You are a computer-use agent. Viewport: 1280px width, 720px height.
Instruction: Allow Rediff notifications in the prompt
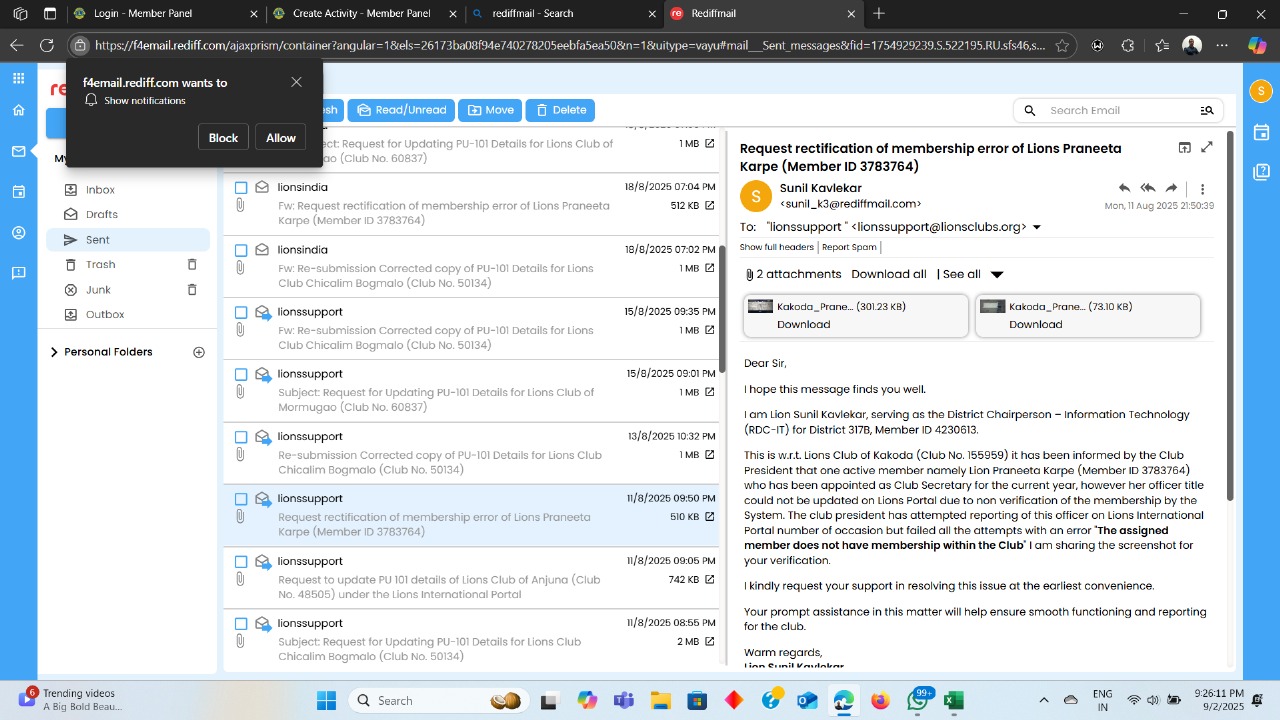click(280, 137)
